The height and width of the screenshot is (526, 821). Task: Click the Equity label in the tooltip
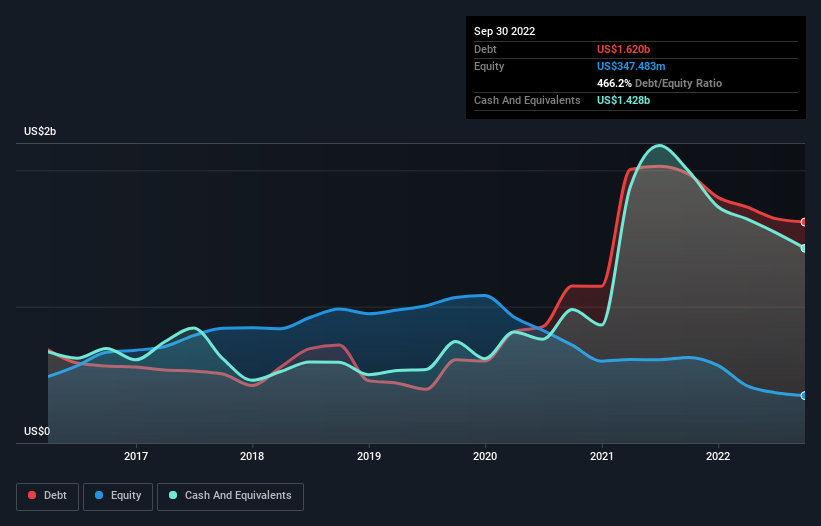(489, 66)
